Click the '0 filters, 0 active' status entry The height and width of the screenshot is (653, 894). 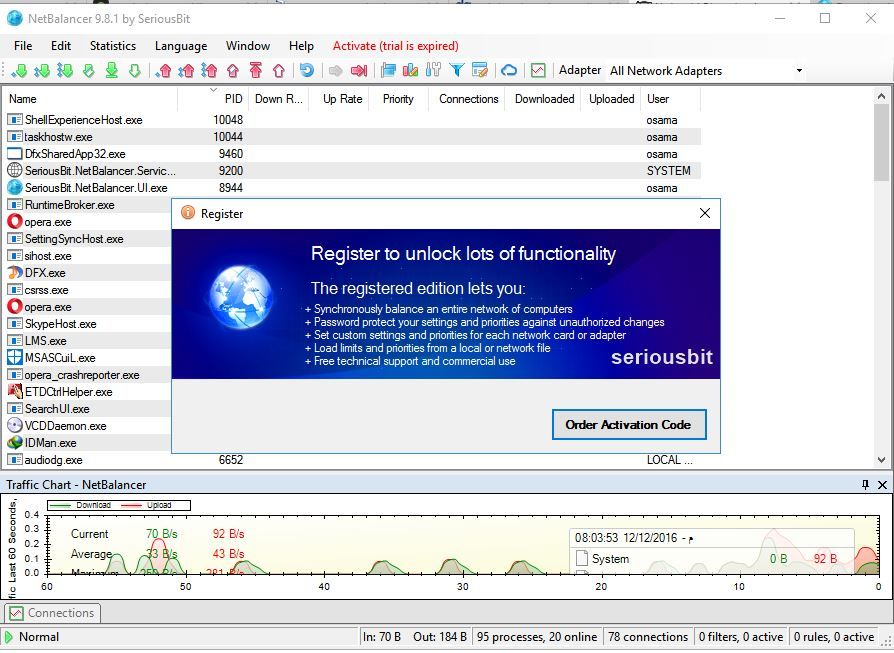click(x=741, y=637)
